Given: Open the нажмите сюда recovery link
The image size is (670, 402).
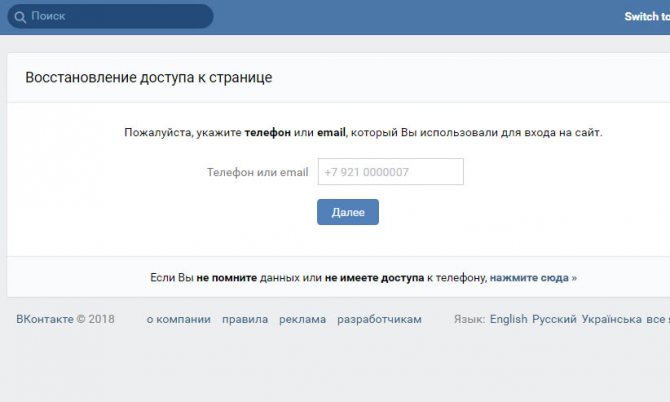Looking at the screenshot, I should (532, 277).
